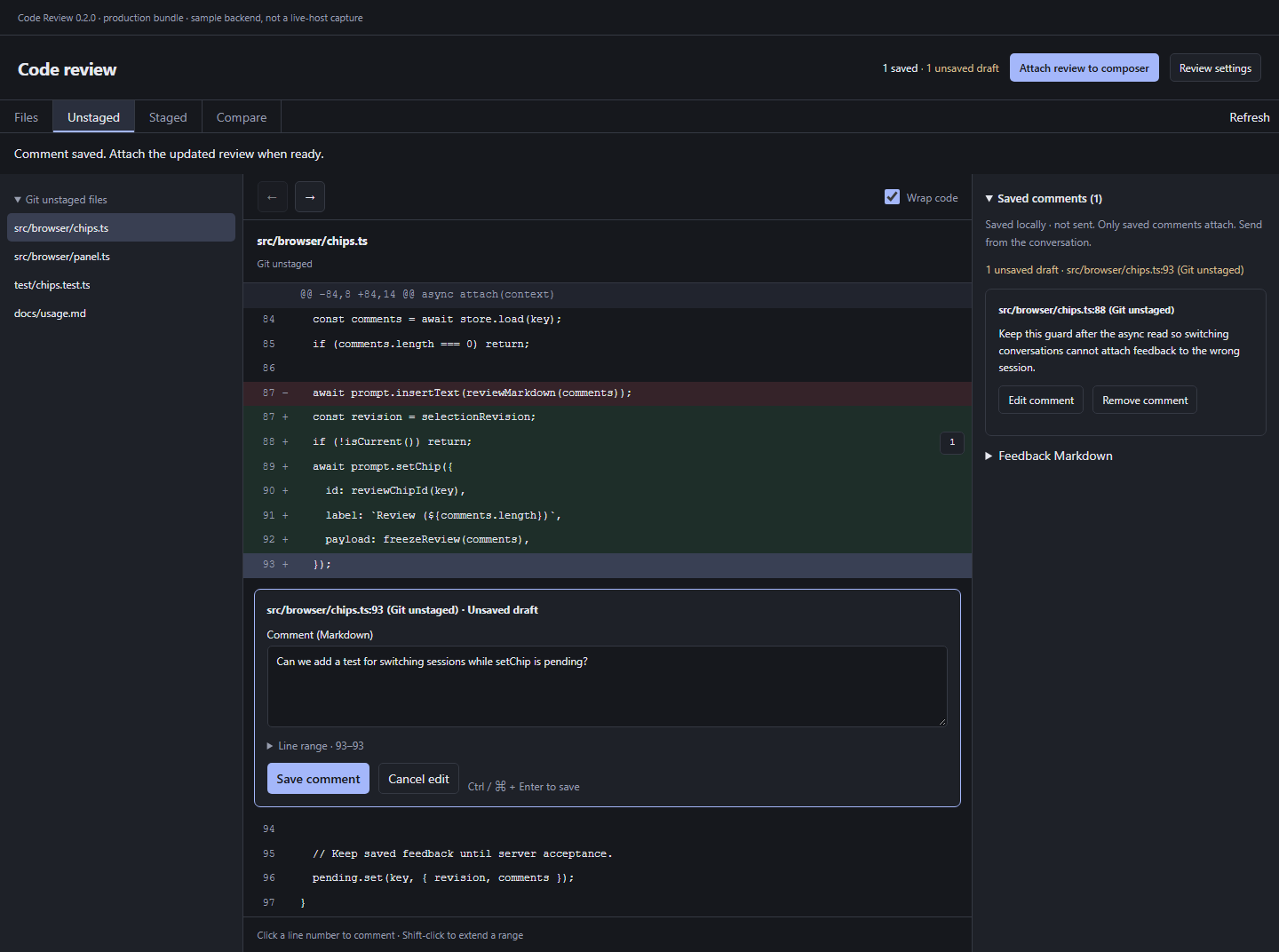Click line number 85
Screen dimensions: 1279x952
(x=269, y=345)
